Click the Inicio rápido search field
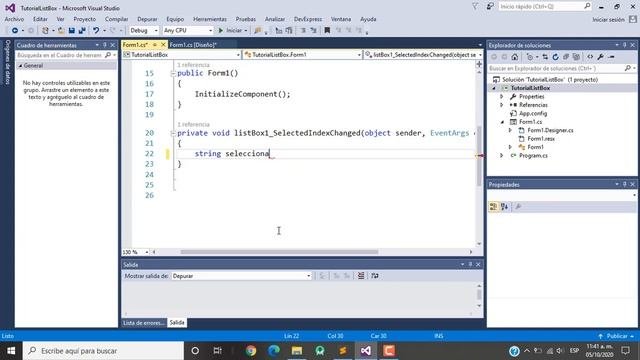This screenshot has height=360, width=640. tap(544, 7)
